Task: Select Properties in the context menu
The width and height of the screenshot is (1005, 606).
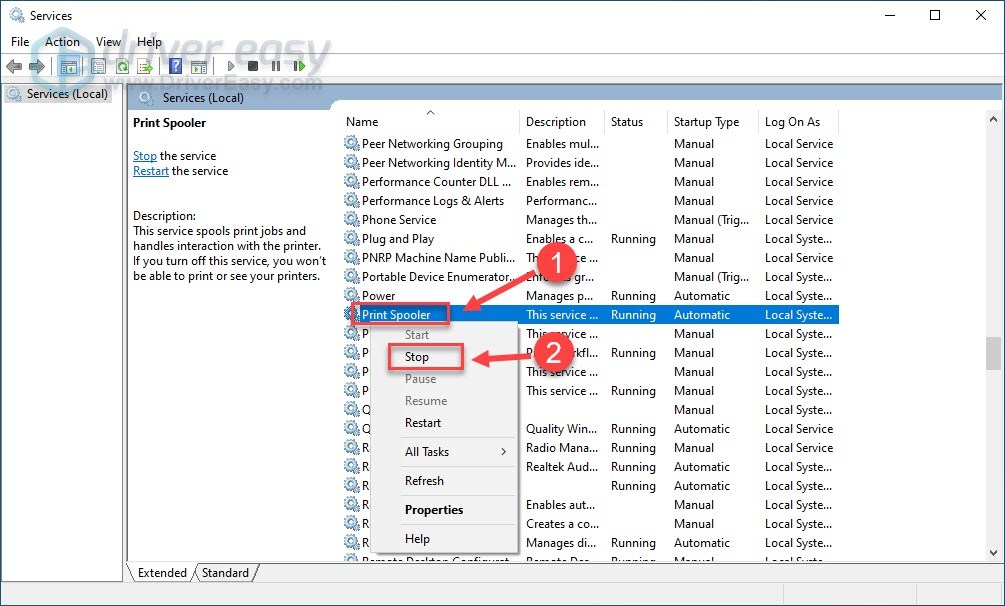Action: pos(434,510)
